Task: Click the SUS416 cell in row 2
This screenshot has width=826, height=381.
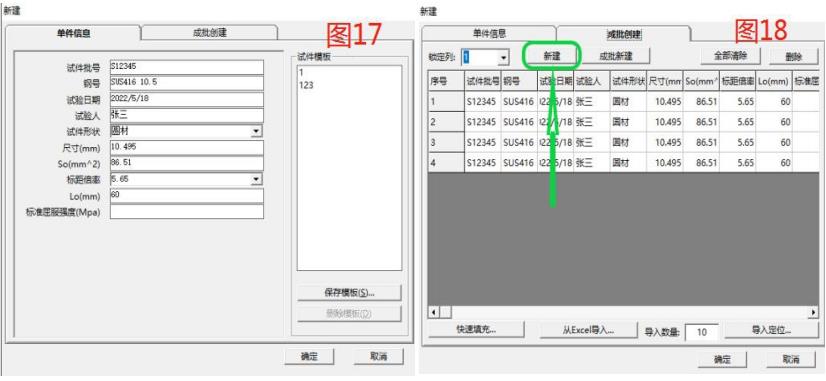Action: click(x=519, y=122)
